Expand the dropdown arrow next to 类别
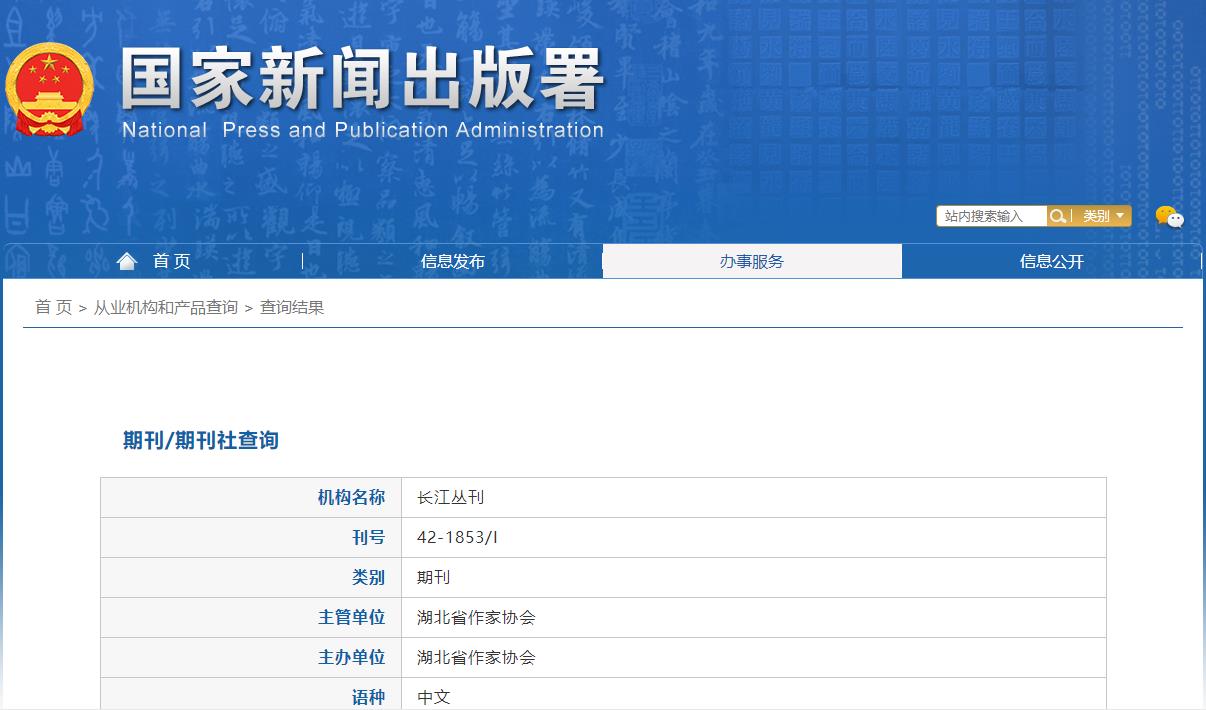Image resolution: width=1206 pixels, height=710 pixels. (1122, 215)
